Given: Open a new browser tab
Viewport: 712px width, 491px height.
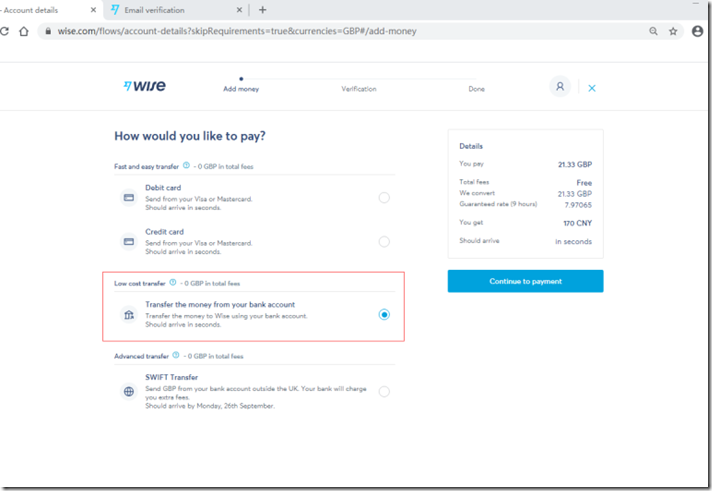Looking at the screenshot, I should click(263, 10).
